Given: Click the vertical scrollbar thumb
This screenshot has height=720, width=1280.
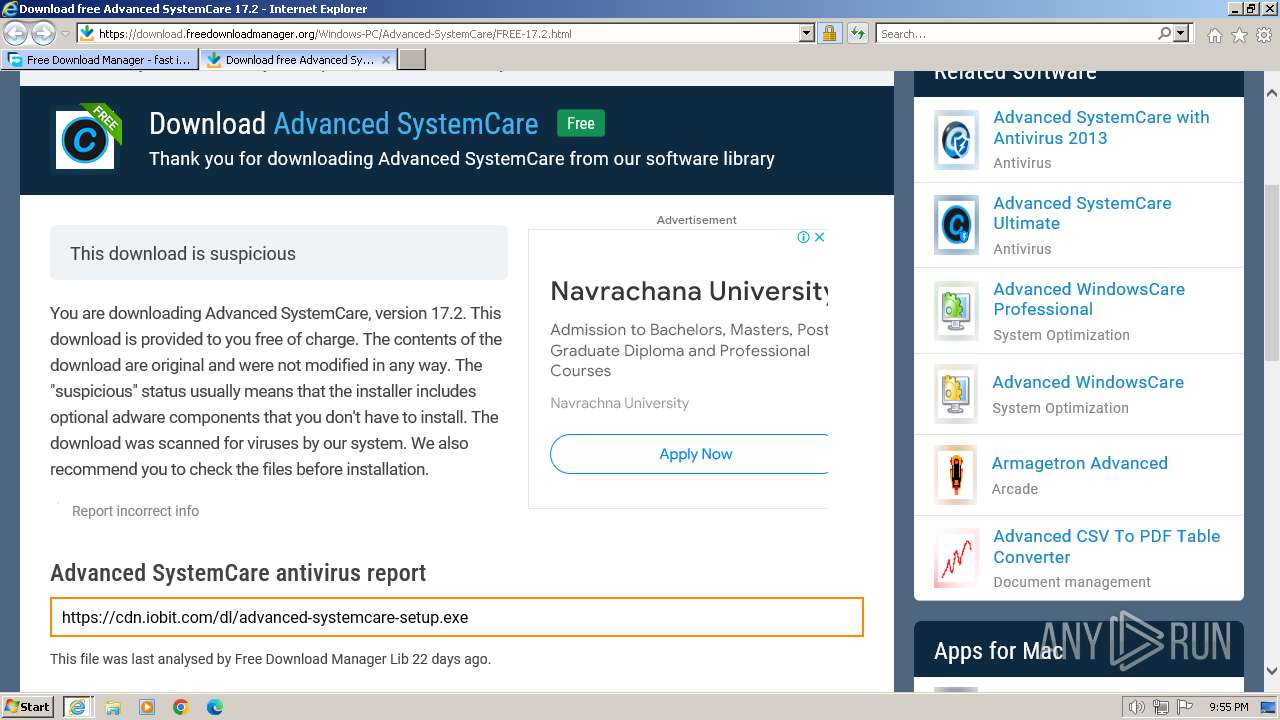Looking at the screenshot, I should pos(1271,272).
